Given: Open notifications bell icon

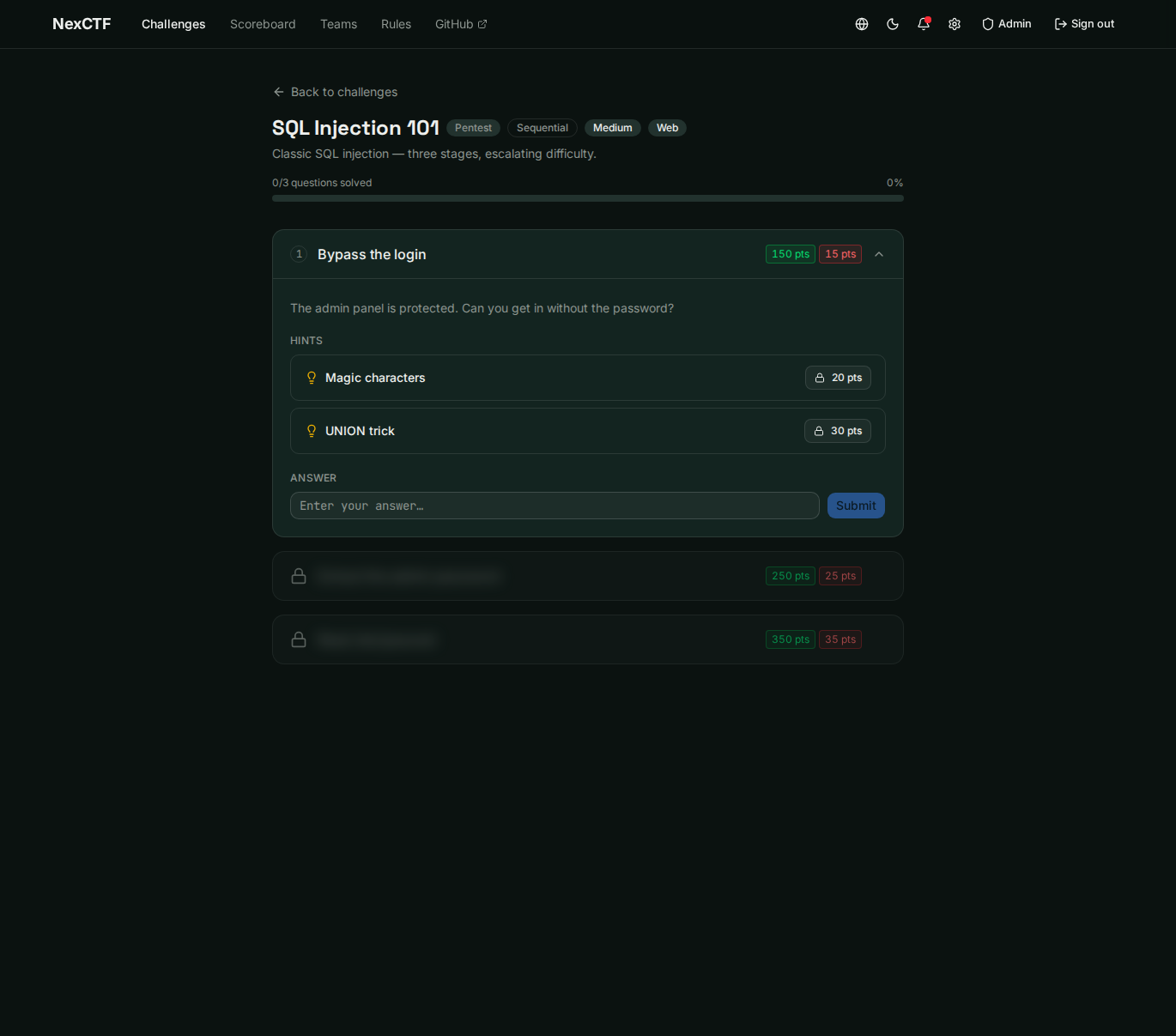Looking at the screenshot, I should (924, 24).
